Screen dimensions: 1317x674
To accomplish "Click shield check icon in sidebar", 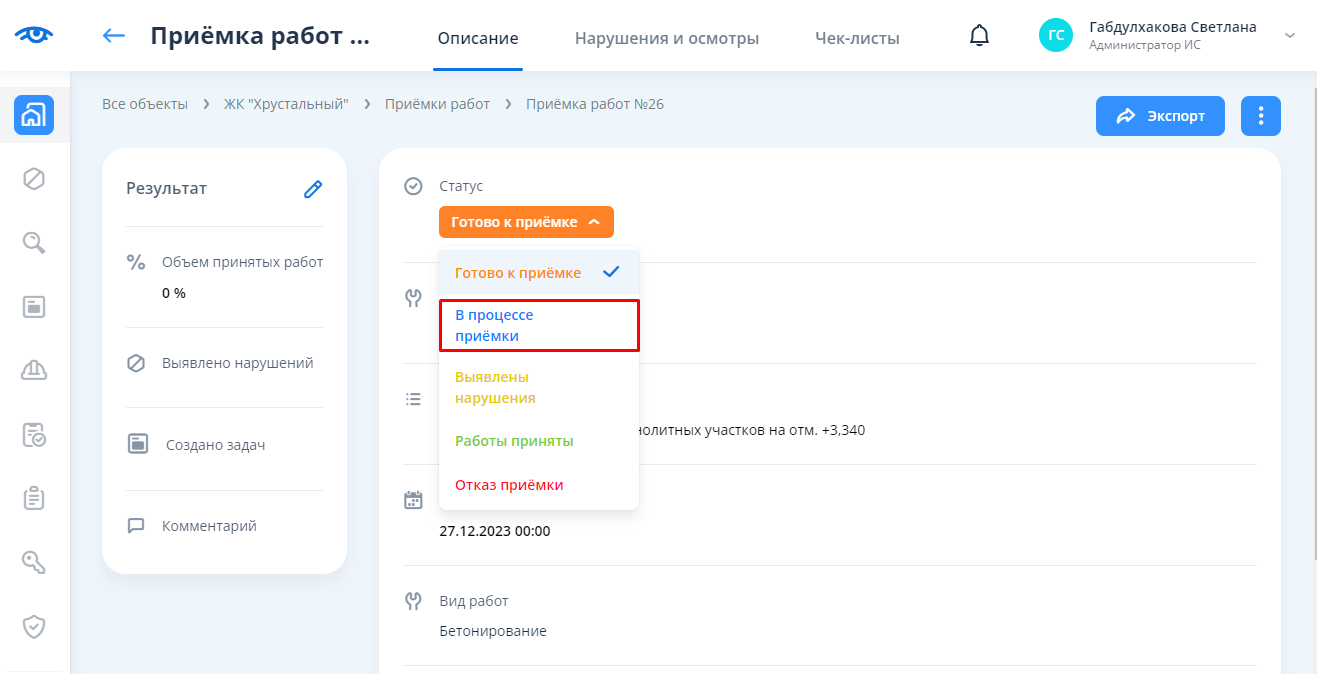I will pyautogui.click(x=34, y=626).
